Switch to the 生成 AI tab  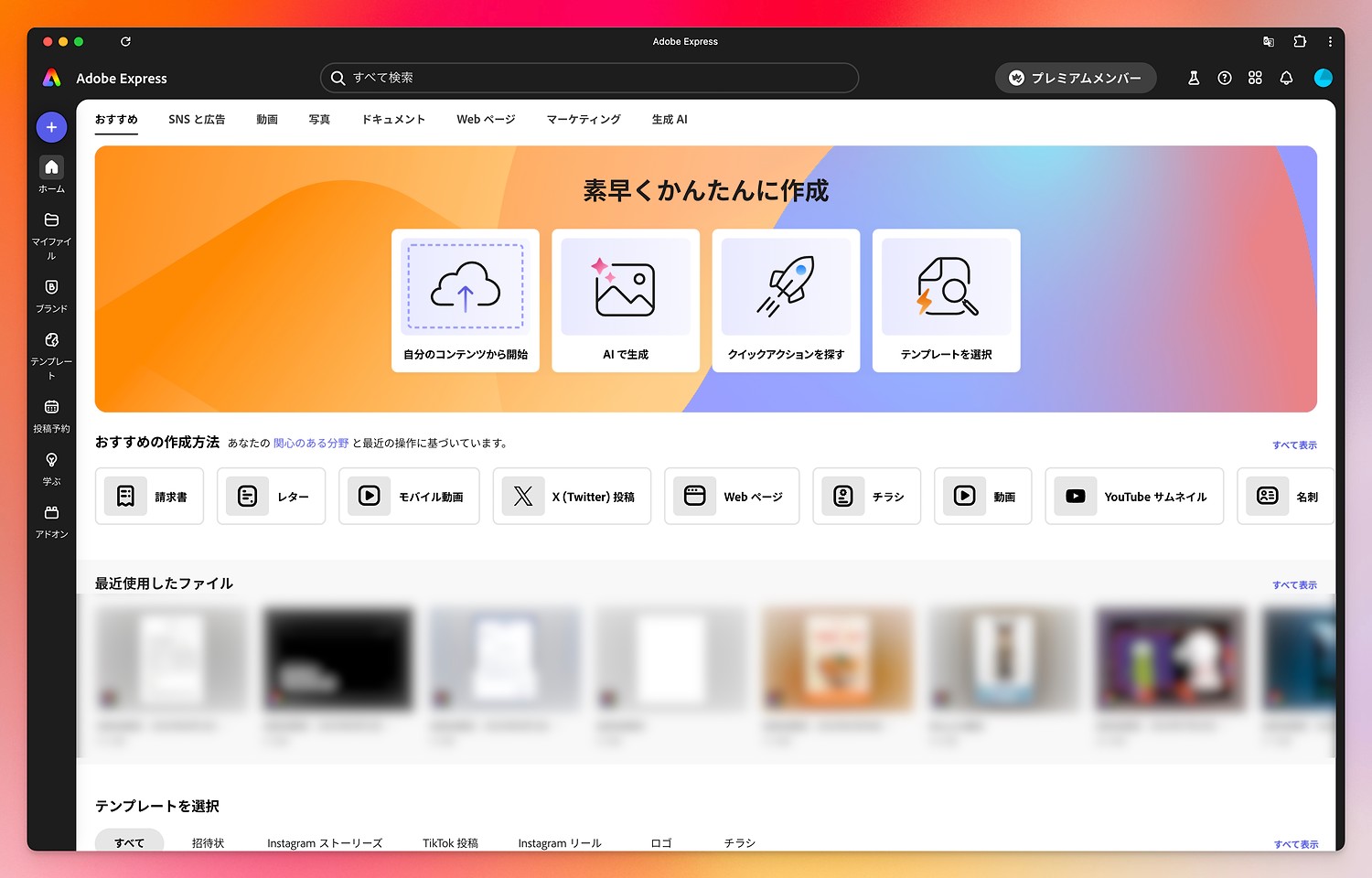[x=670, y=120]
